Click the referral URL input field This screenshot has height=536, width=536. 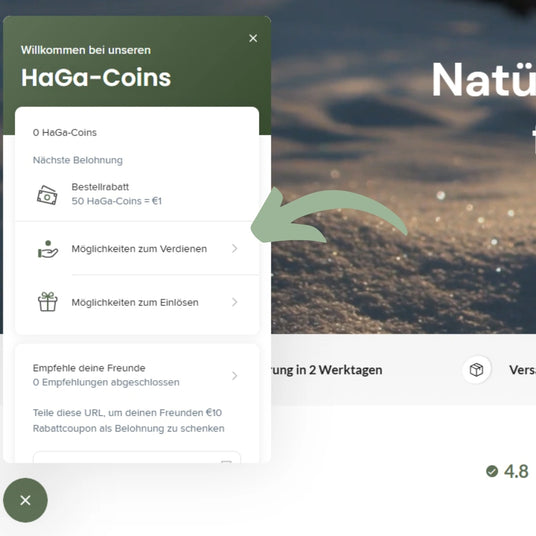click(x=137, y=457)
